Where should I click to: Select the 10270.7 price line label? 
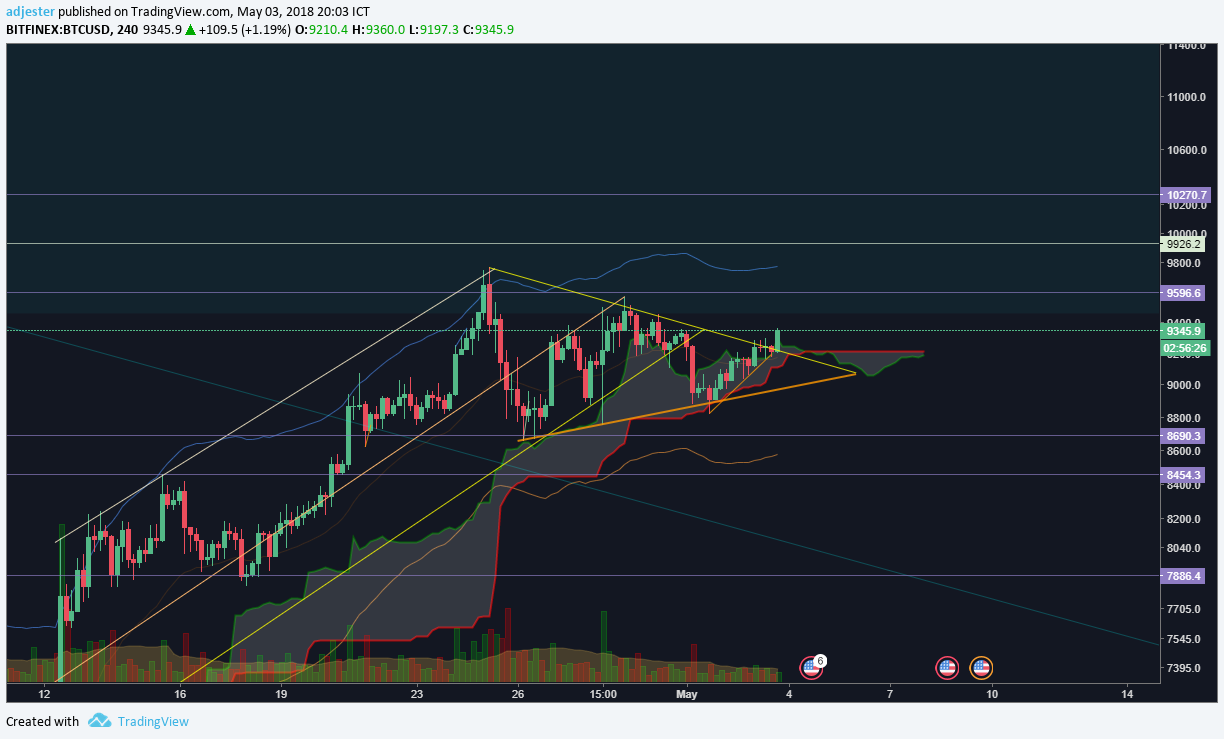[x=1186, y=195]
